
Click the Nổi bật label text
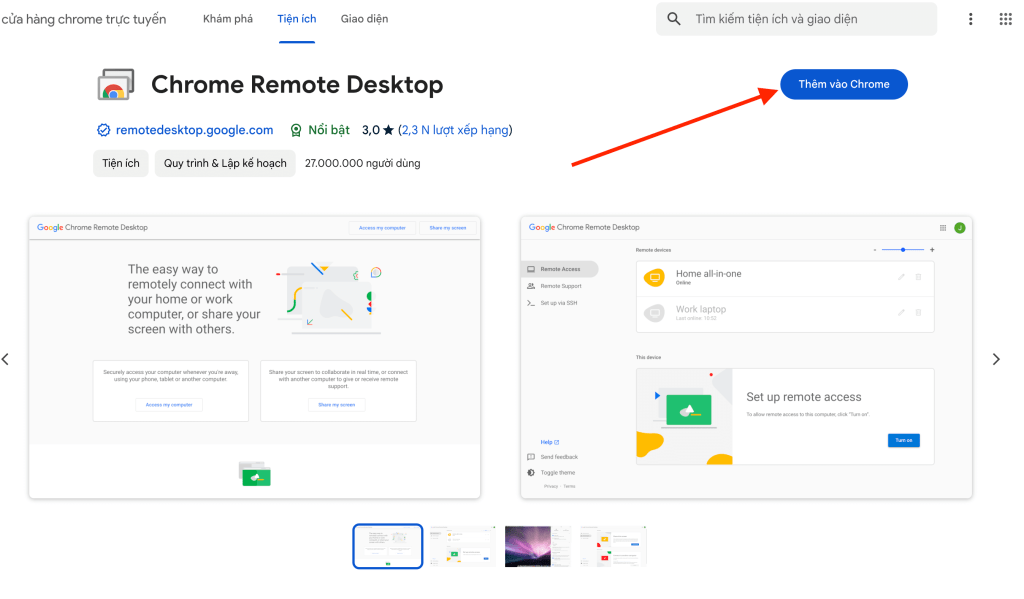(328, 130)
